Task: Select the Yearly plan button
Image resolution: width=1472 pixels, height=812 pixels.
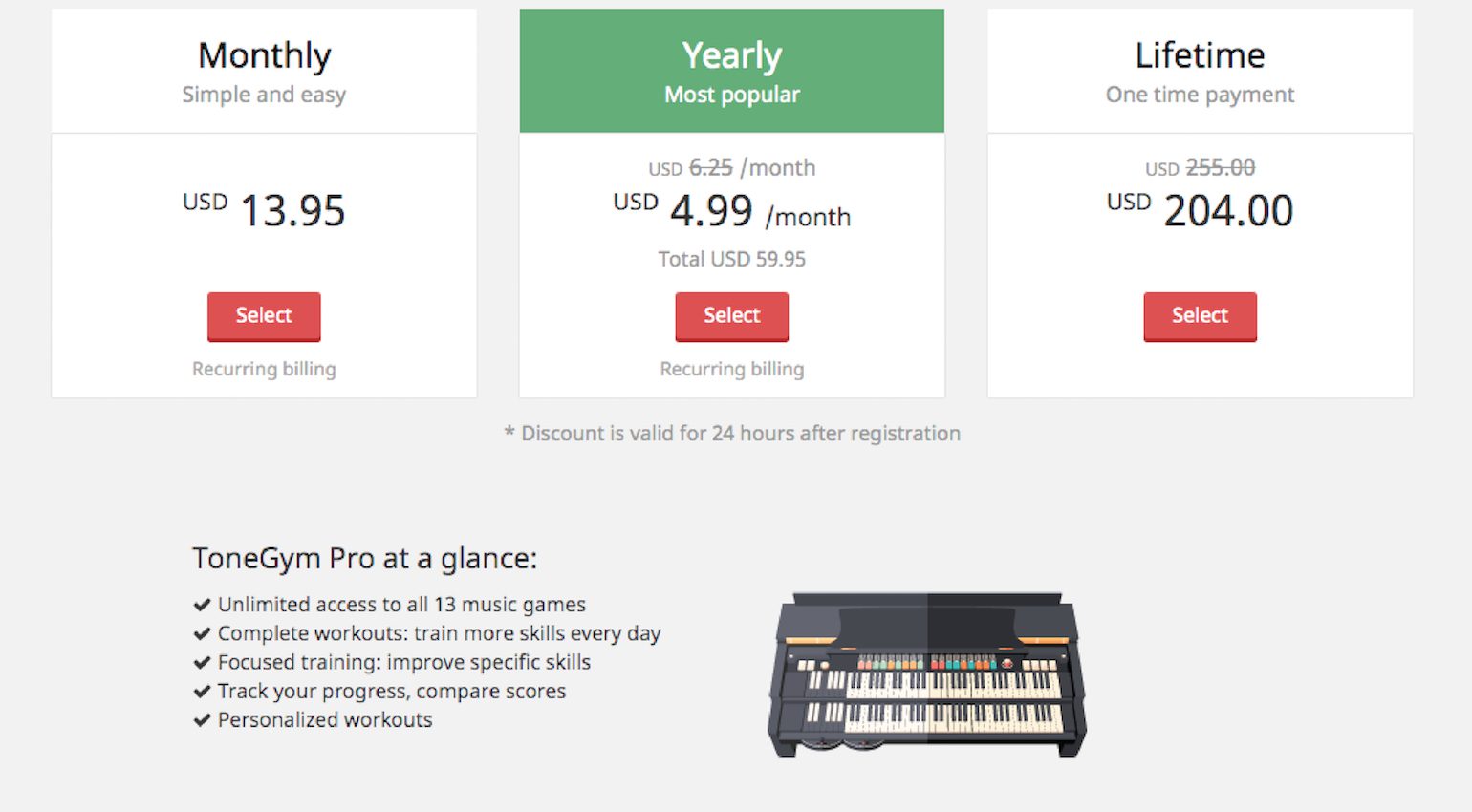Action: pyautogui.click(x=732, y=316)
